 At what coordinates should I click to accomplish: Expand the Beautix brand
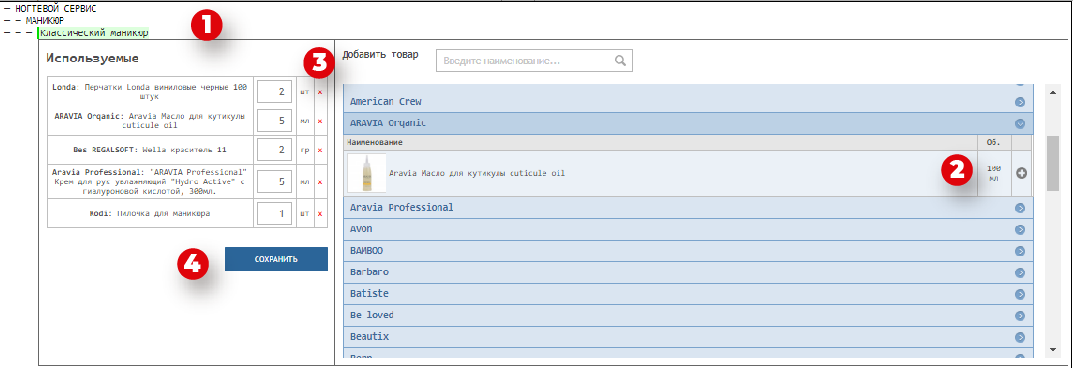coord(1020,338)
